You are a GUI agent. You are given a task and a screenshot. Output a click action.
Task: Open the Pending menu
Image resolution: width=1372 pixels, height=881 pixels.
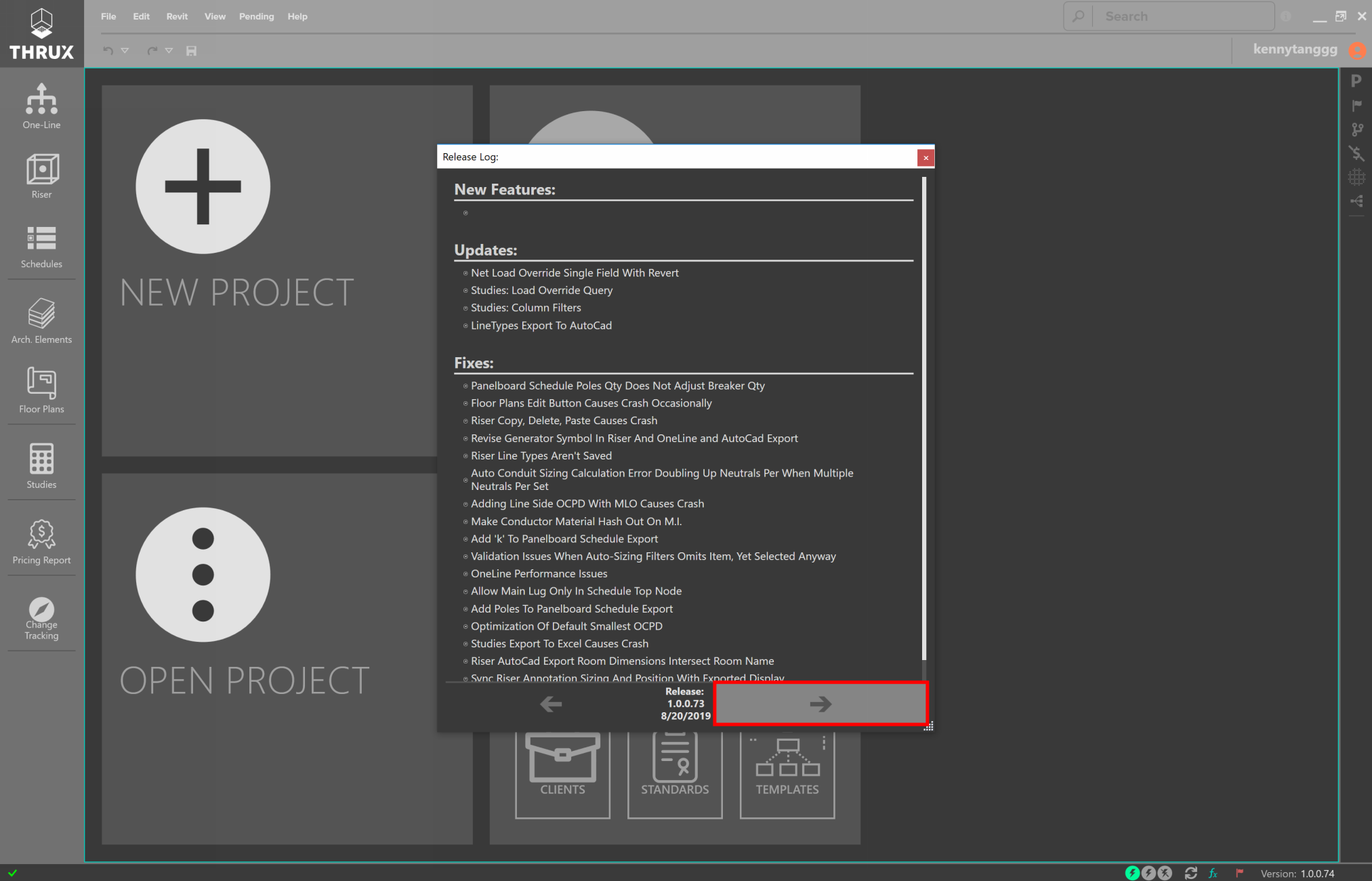point(256,16)
